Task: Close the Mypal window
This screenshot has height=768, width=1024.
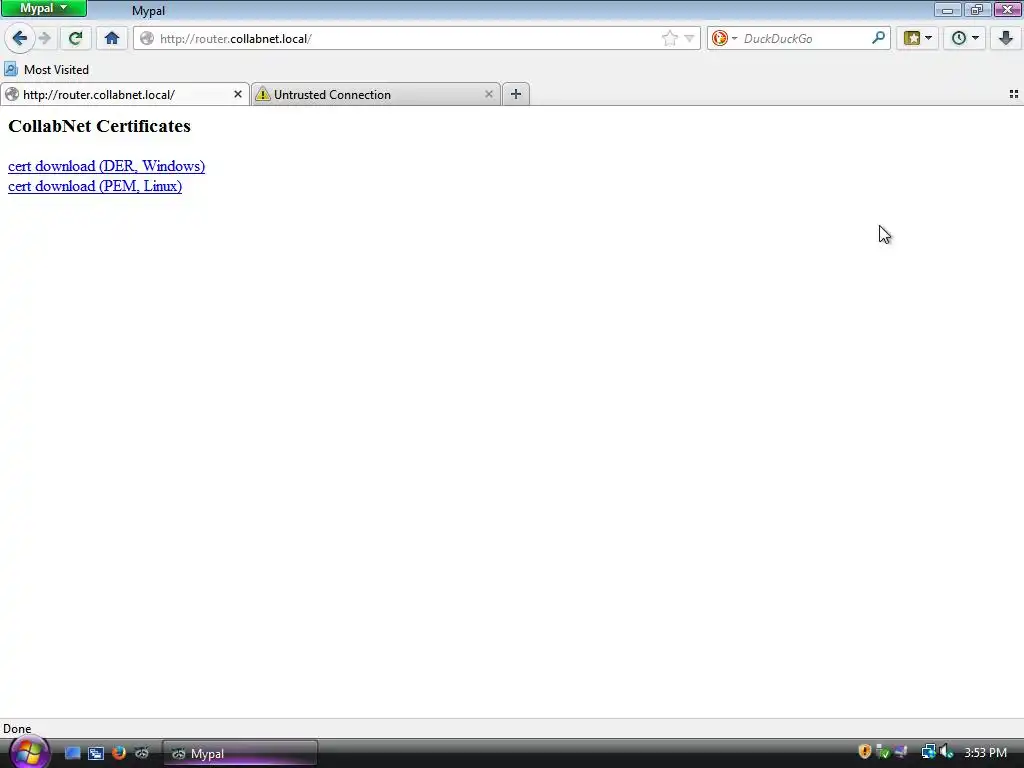Action: click(1008, 9)
